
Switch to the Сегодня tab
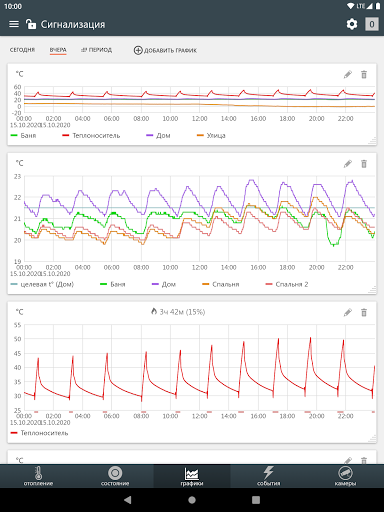[22, 50]
